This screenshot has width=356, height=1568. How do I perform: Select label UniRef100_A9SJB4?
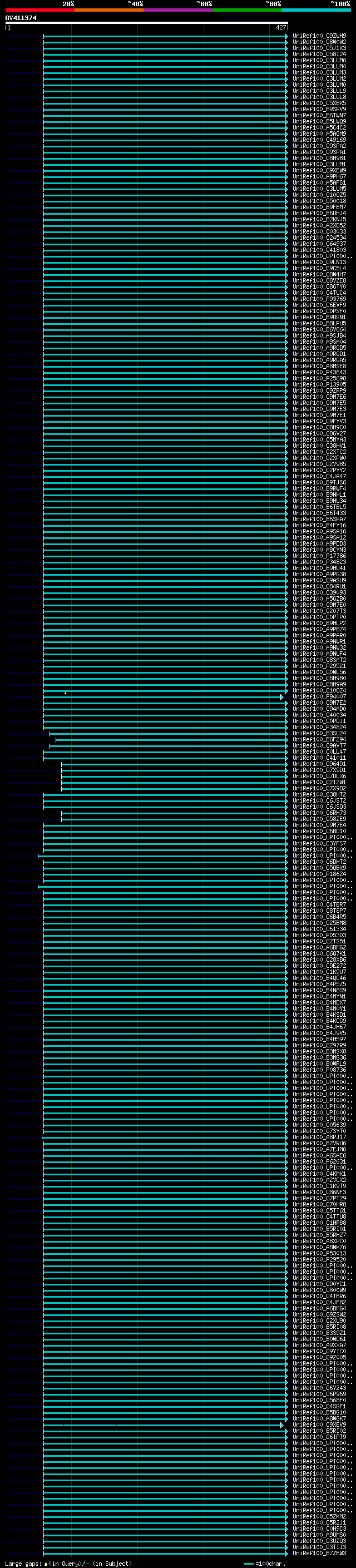pos(319,336)
